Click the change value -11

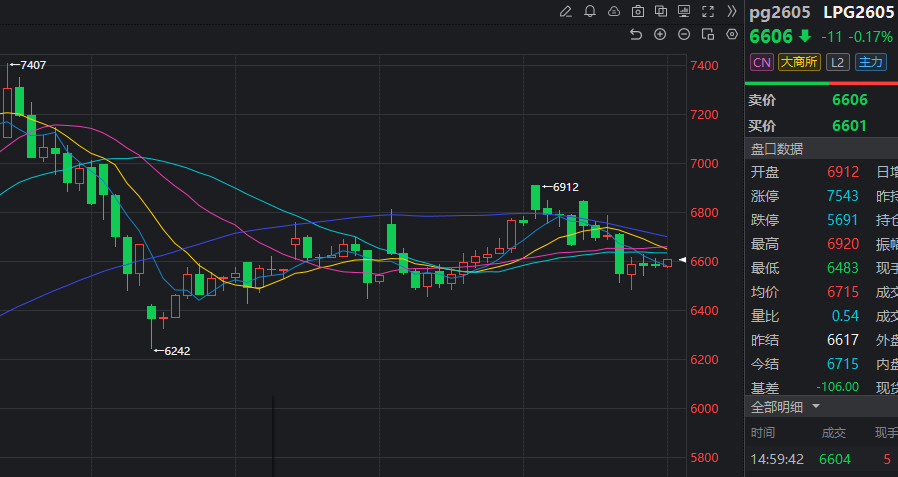(x=832, y=37)
